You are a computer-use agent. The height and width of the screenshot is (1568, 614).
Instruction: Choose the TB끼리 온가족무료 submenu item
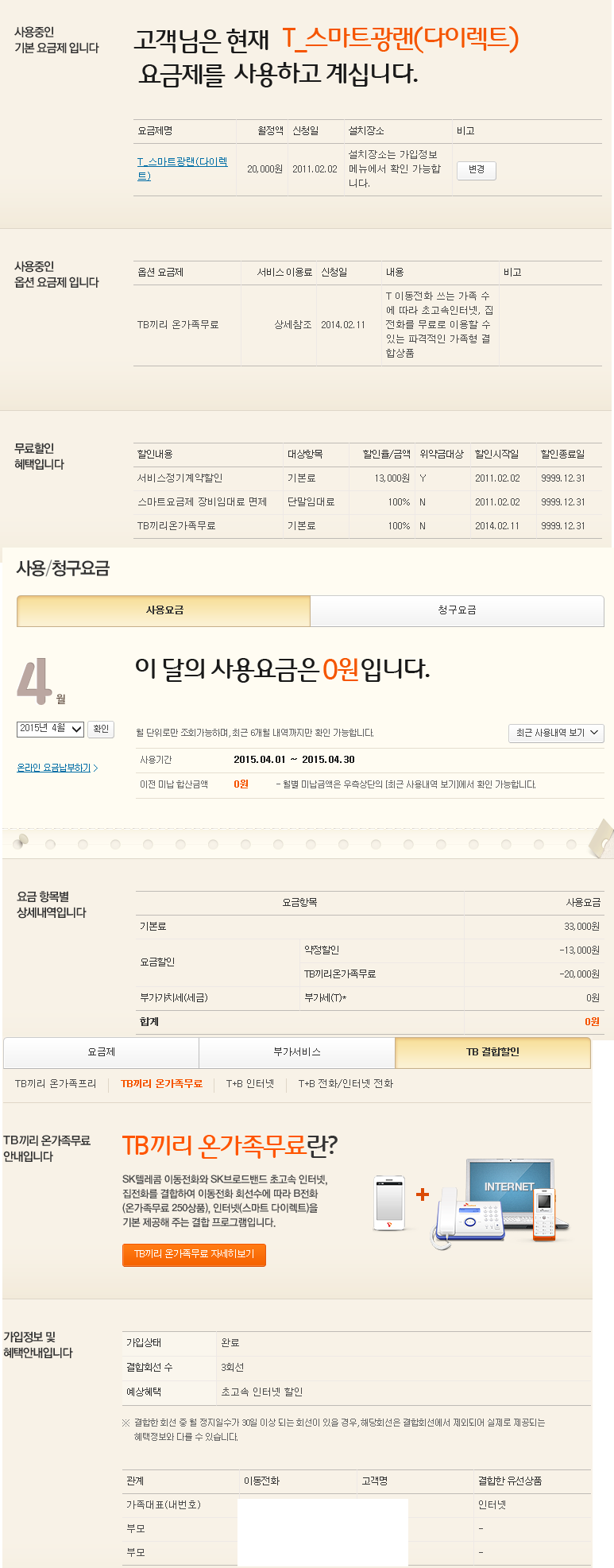pyautogui.click(x=161, y=1084)
